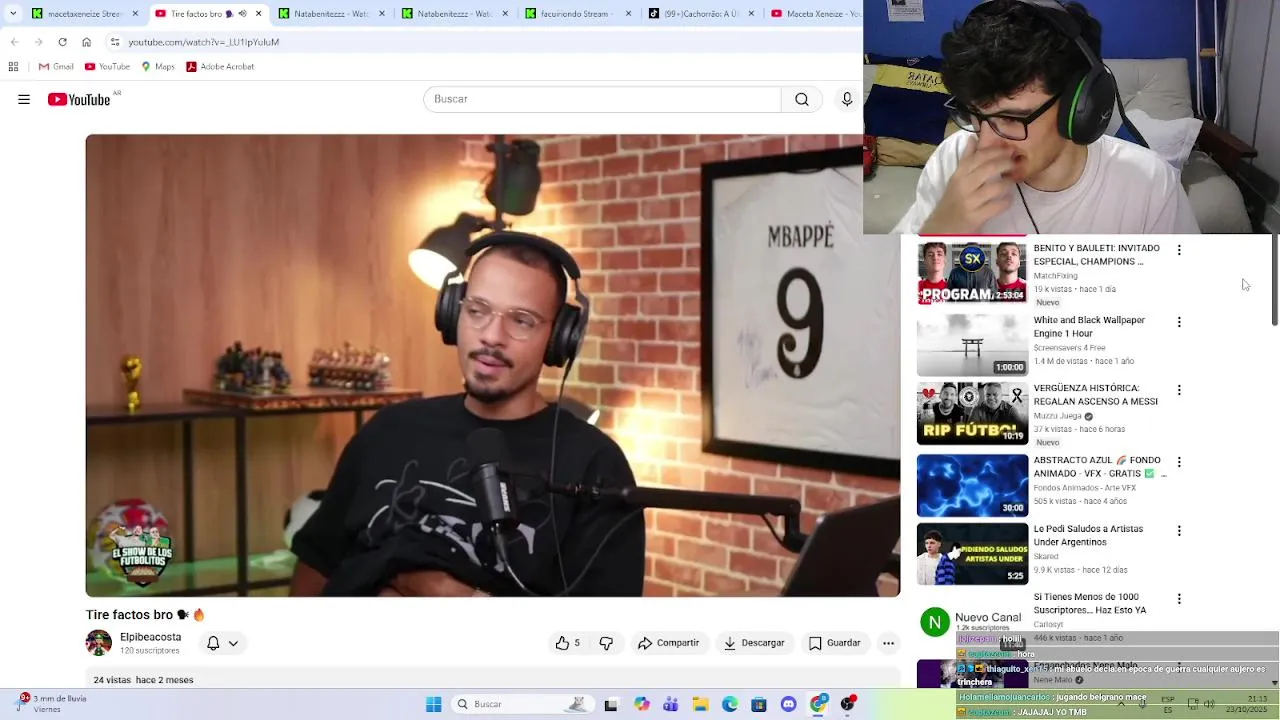Open the weather widget 3 mm de lluvia
Screen dimensions: 1280x720
52,704
